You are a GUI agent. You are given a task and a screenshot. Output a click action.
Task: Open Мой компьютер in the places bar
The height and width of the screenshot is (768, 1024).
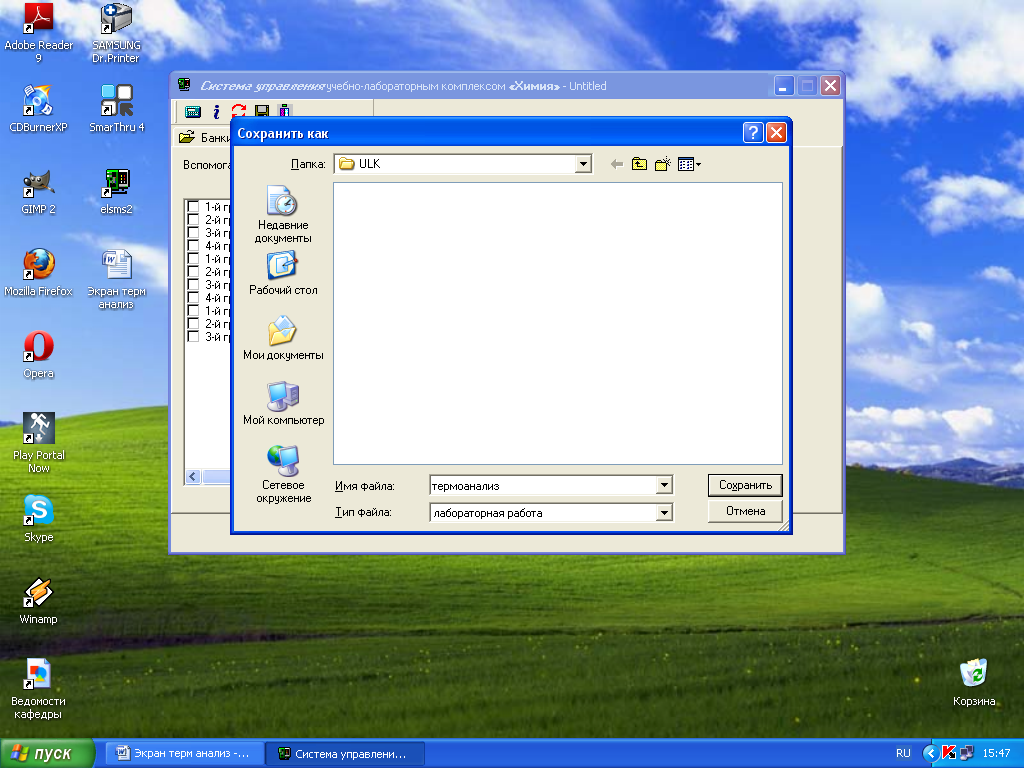[x=283, y=404]
